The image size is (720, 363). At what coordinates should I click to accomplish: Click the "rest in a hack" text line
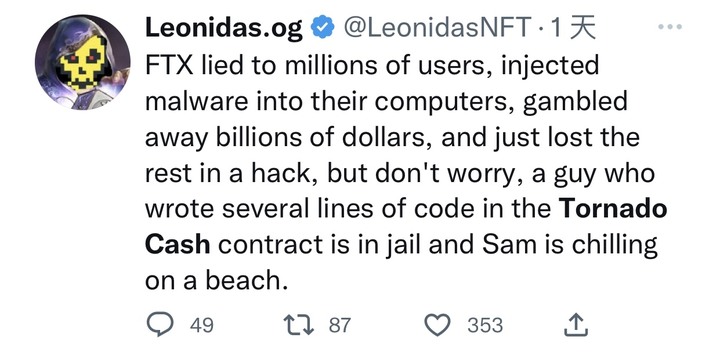(x=400, y=173)
